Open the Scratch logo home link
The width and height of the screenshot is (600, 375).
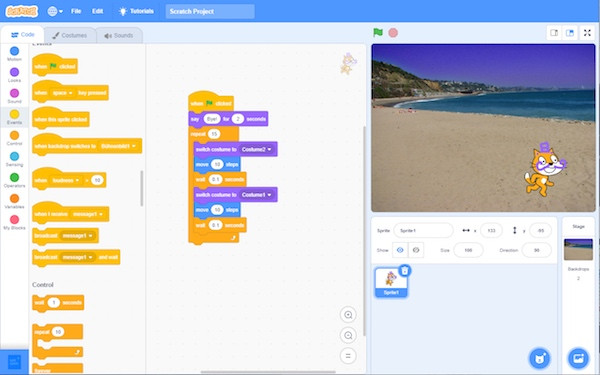22,11
